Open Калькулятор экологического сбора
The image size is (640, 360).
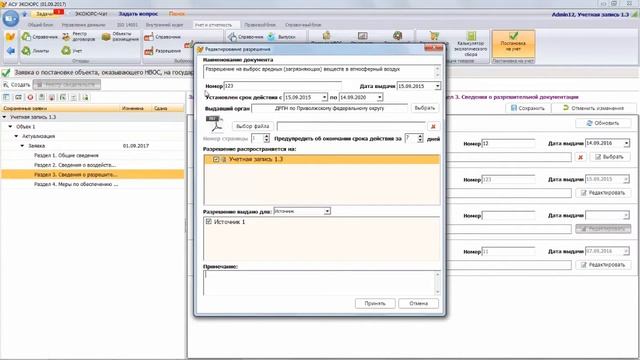471,44
